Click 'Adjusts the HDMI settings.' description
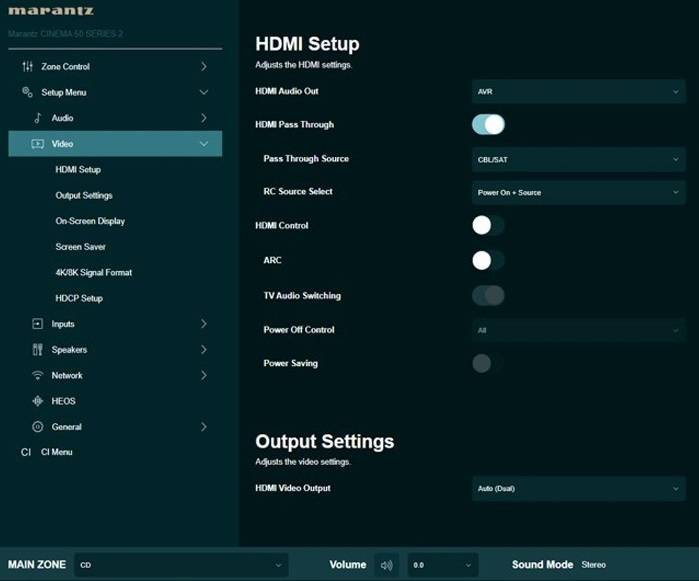699x581 pixels. tap(303, 65)
